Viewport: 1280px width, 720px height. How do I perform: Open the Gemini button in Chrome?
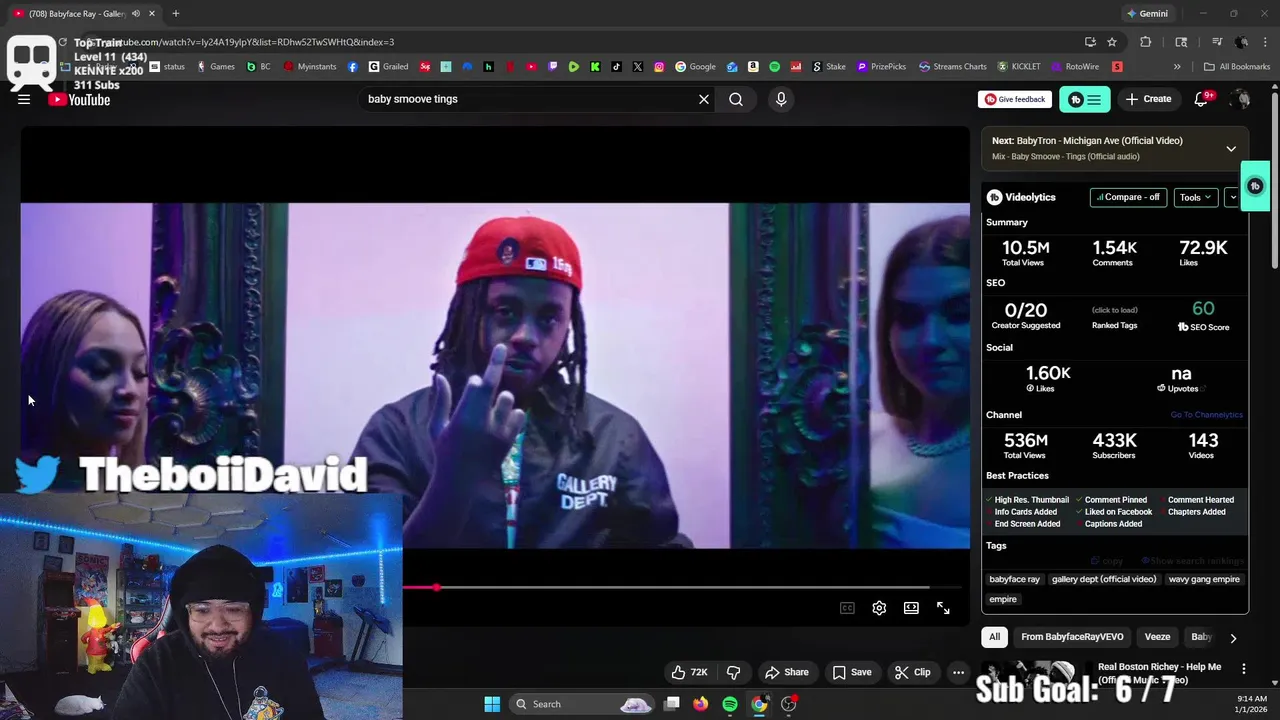[x=1146, y=14]
